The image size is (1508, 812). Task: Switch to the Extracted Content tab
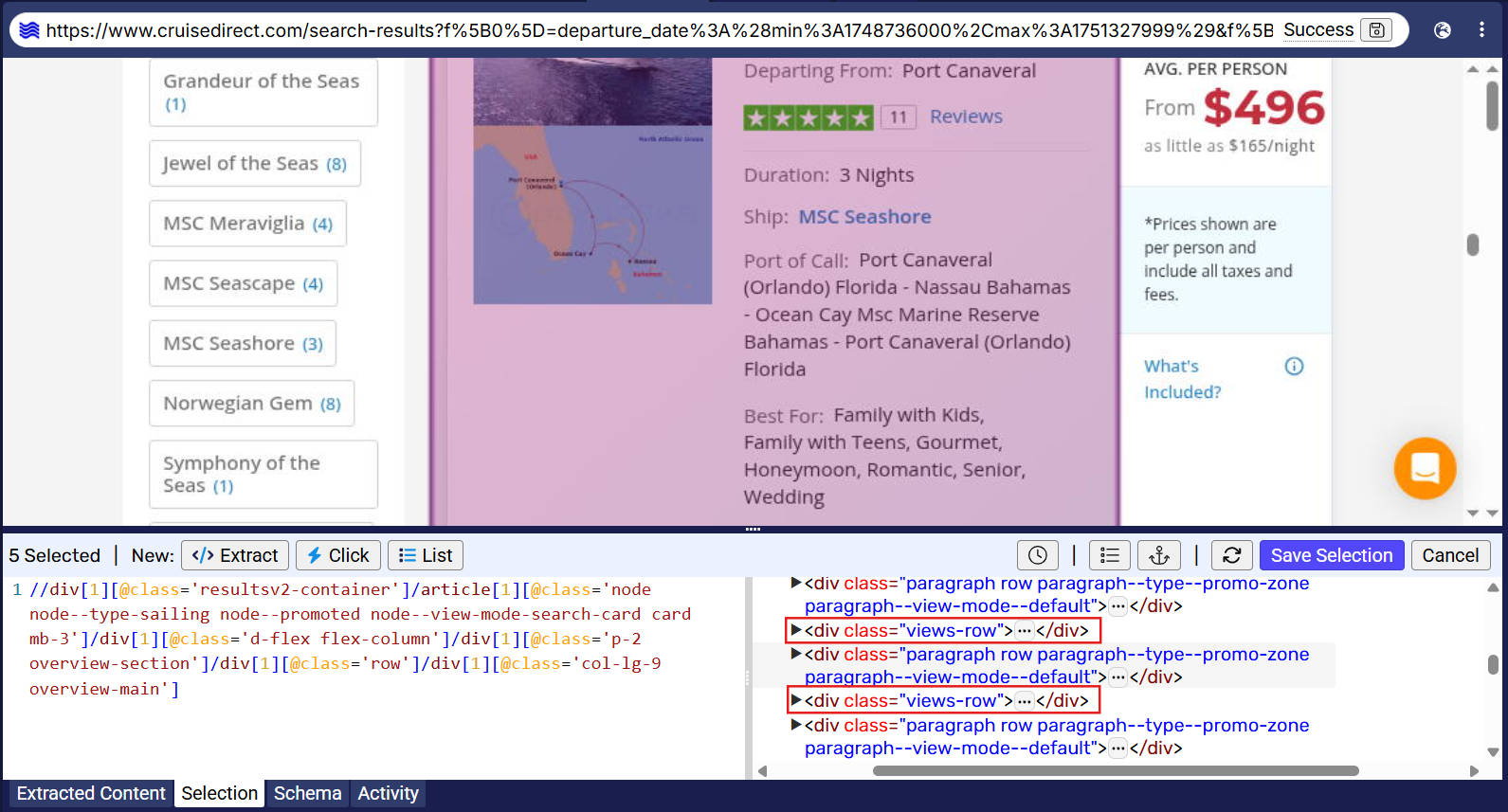pos(91,793)
